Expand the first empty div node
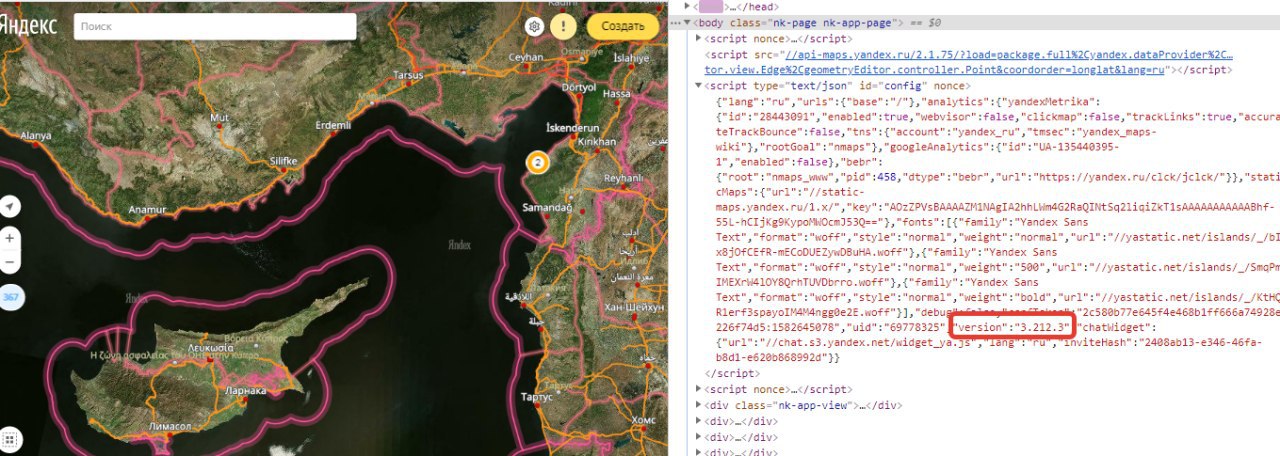Screen dimensions: 1280x456 tap(699, 421)
